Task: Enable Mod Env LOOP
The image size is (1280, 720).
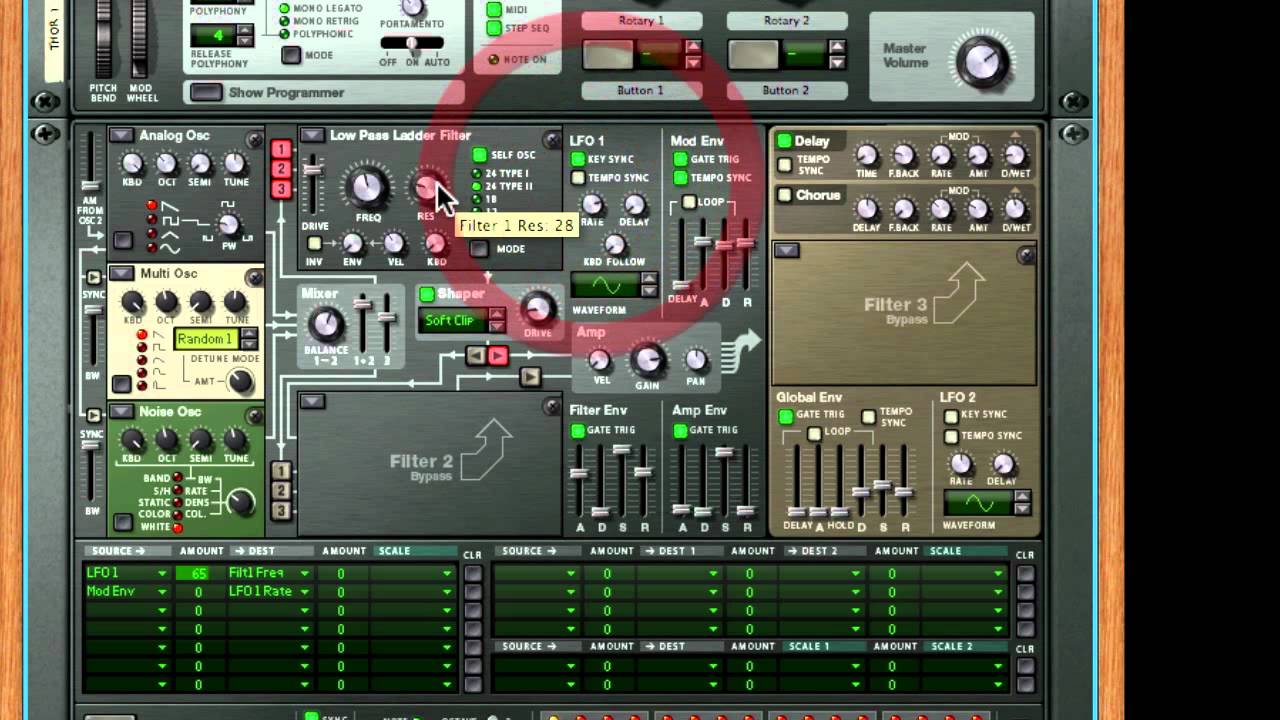Action: pos(689,202)
